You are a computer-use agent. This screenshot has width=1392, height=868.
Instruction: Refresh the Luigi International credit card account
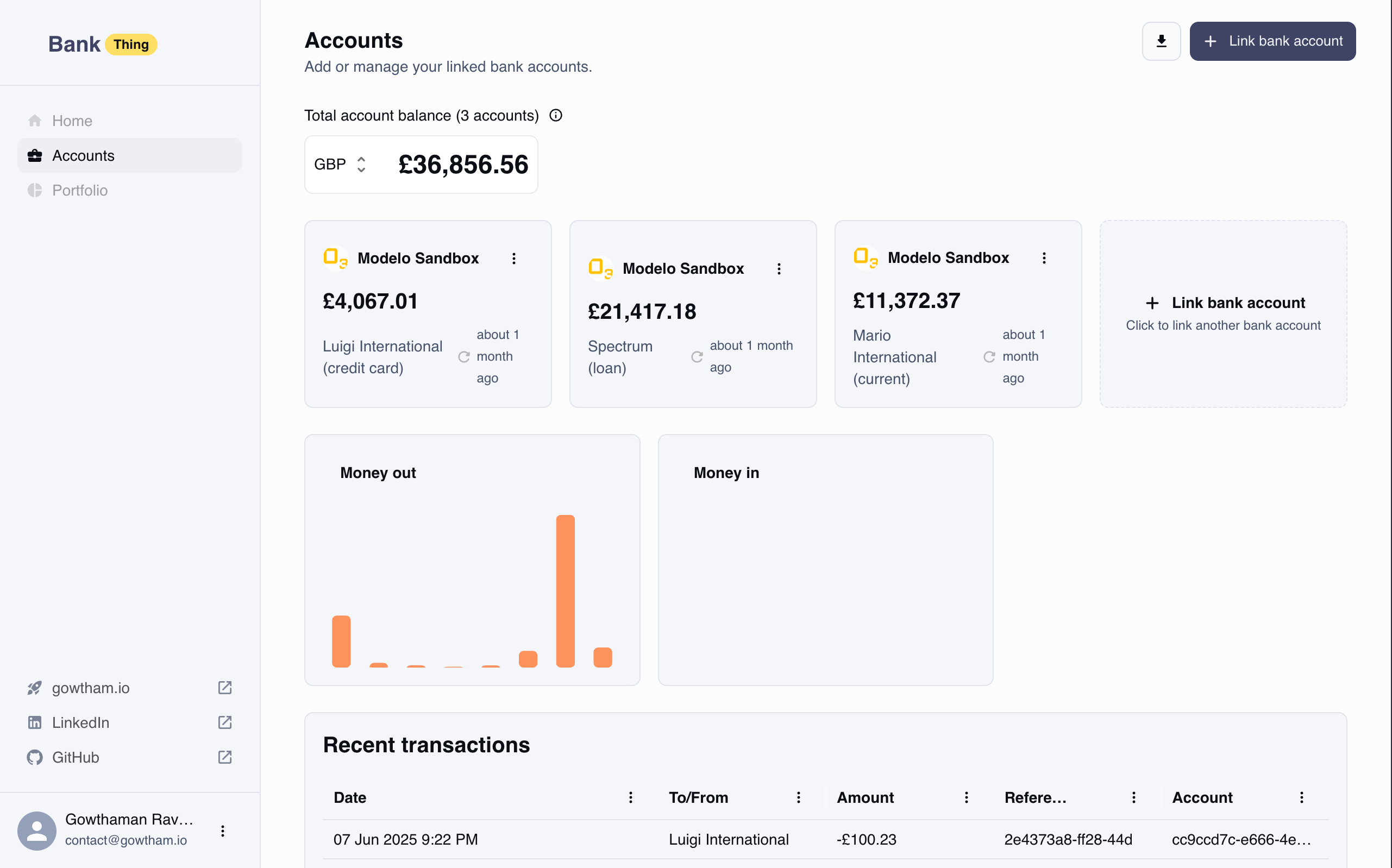coord(463,357)
